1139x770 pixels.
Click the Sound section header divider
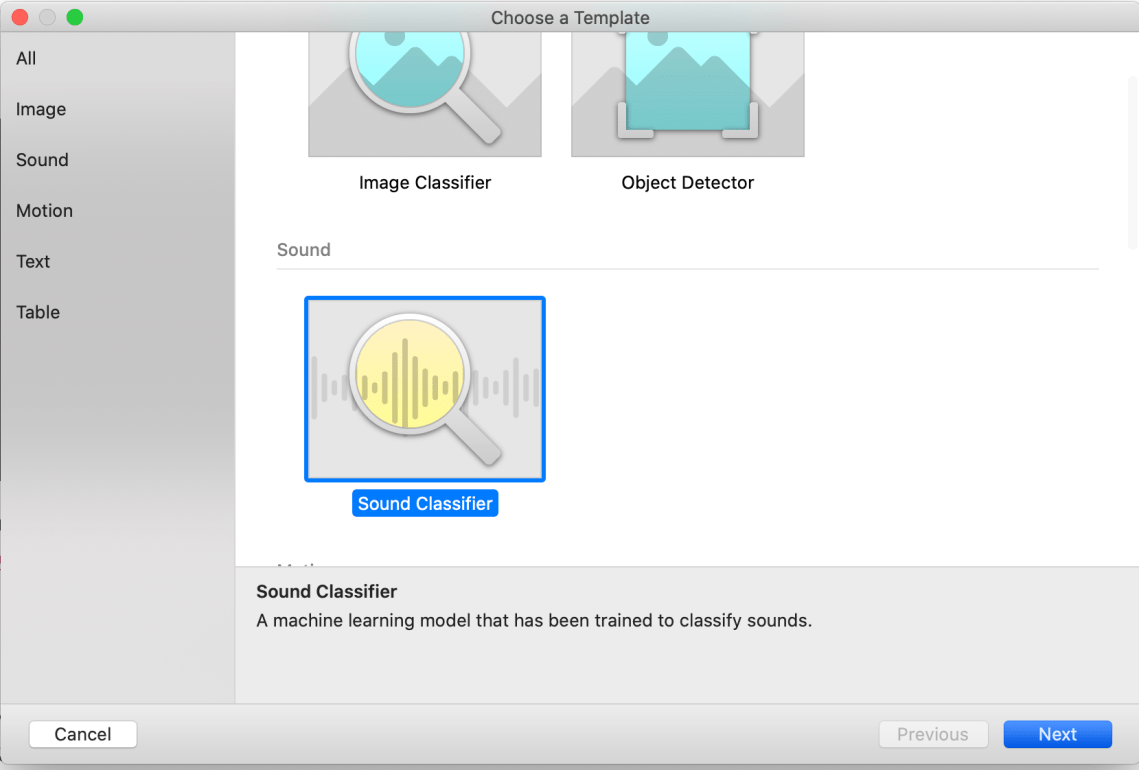pos(687,265)
